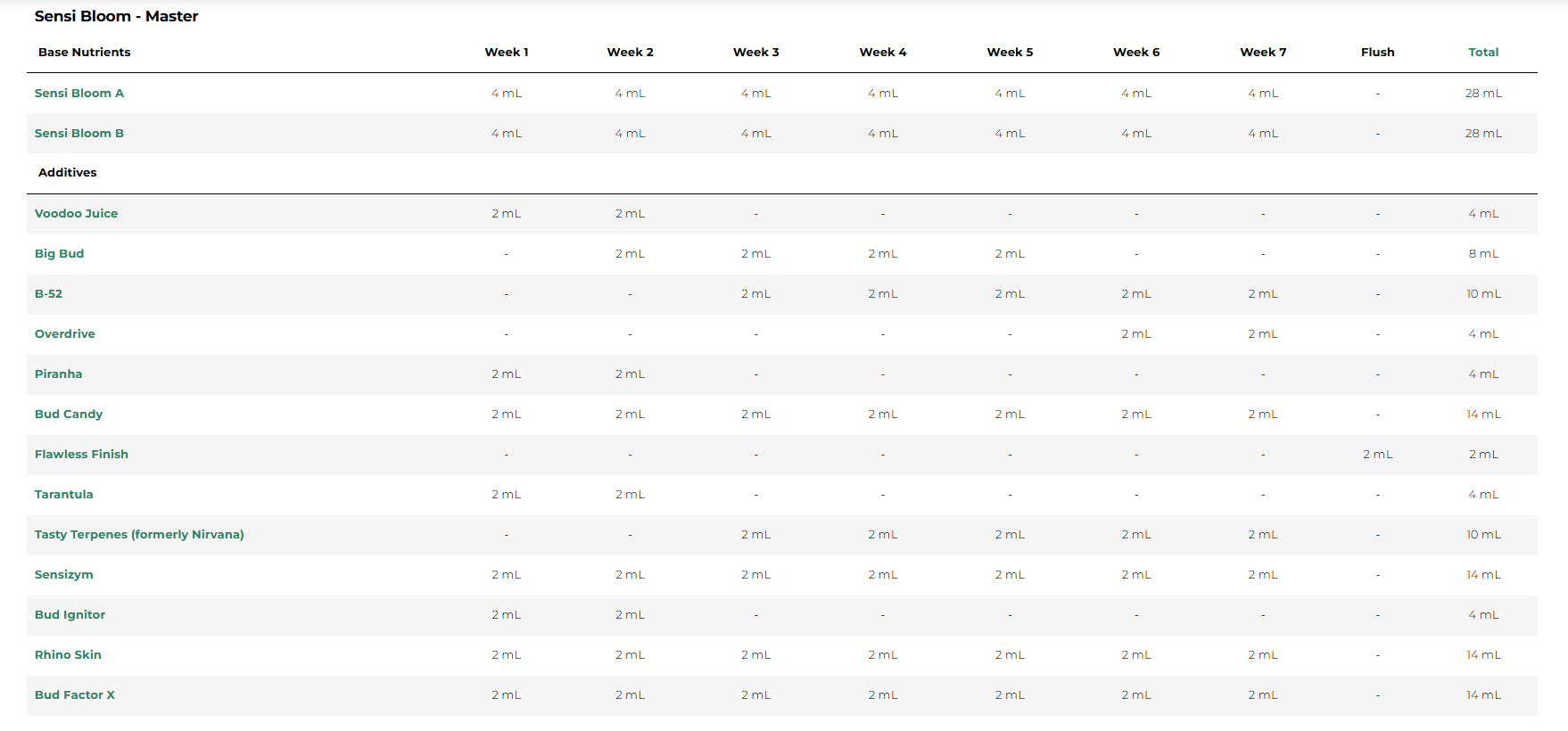Click the Bud Factor X link
Viewport: 1568px width, 731px height.
74,695
